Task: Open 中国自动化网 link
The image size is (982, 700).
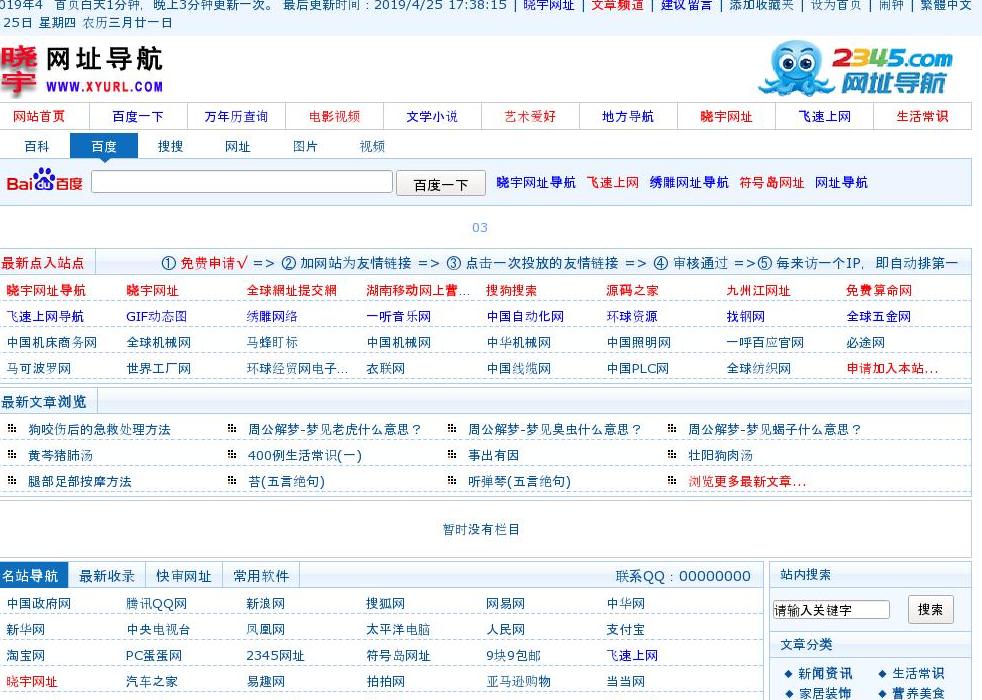Action: [x=525, y=316]
